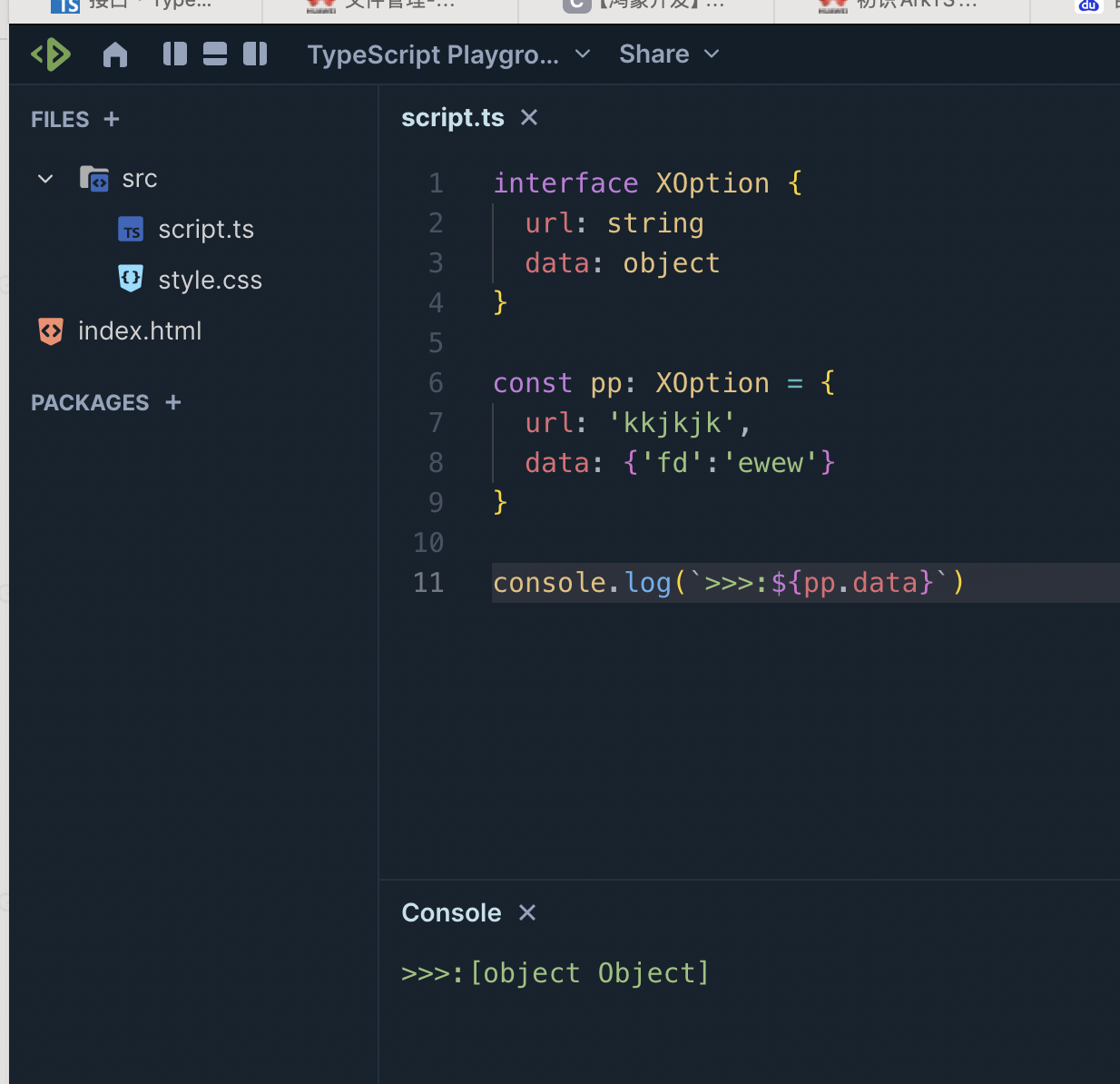
Task: Open the Share dropdown menu
Action: coord(669,54)
